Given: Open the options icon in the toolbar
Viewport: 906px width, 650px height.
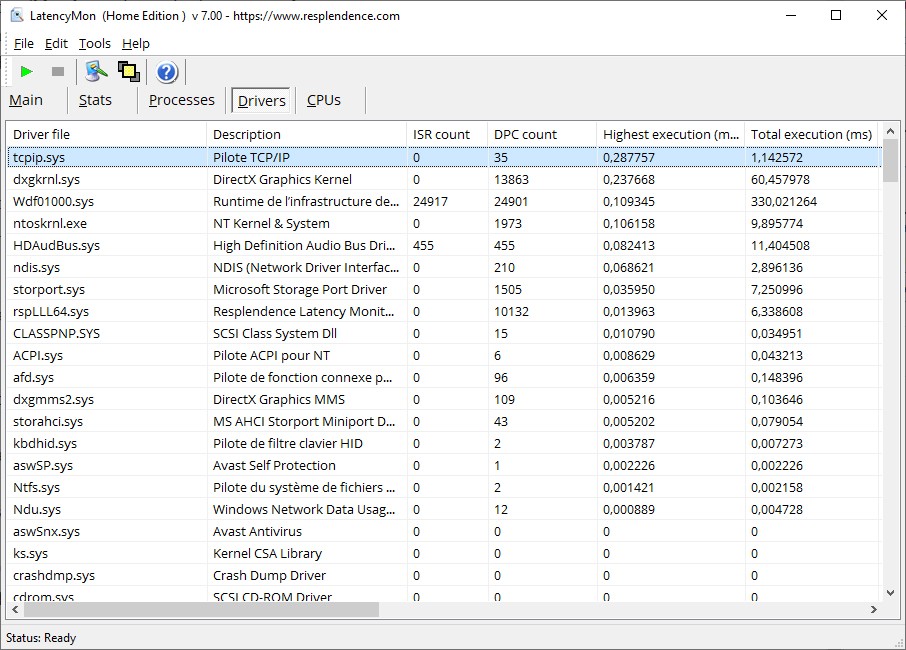Looking at the screenshot, I should (96, 71).
